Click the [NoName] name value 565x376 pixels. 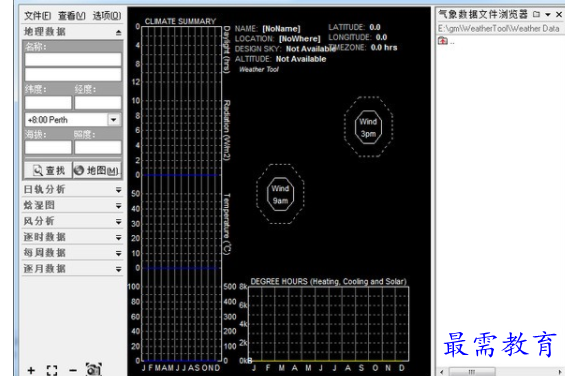point(281,28)
